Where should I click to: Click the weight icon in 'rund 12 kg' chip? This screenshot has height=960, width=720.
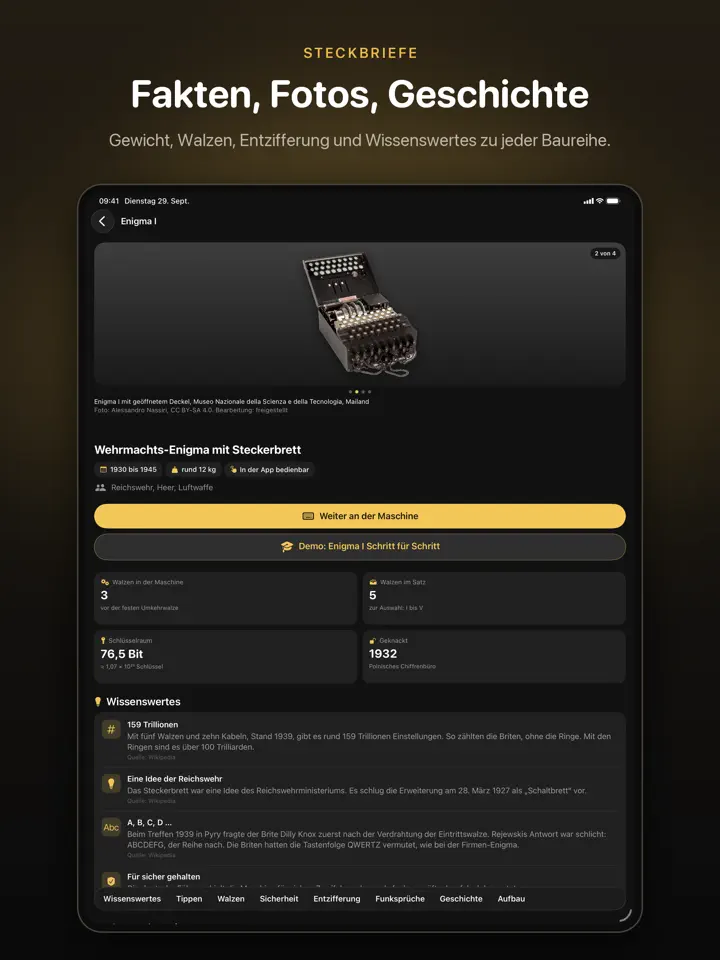pos(174,470)
